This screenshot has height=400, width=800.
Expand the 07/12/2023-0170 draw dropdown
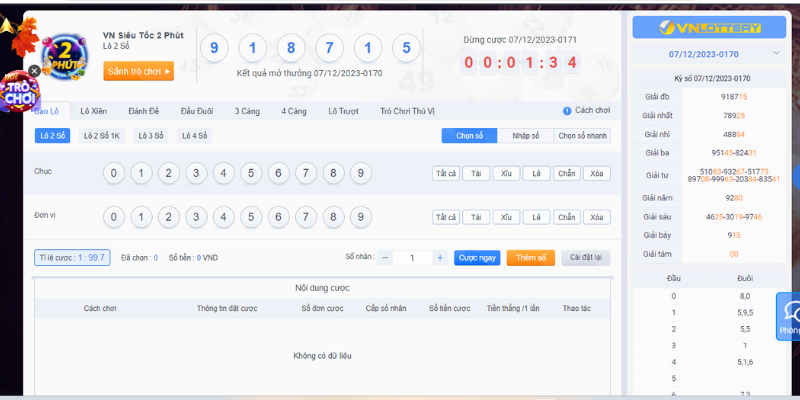pos(777,53)
